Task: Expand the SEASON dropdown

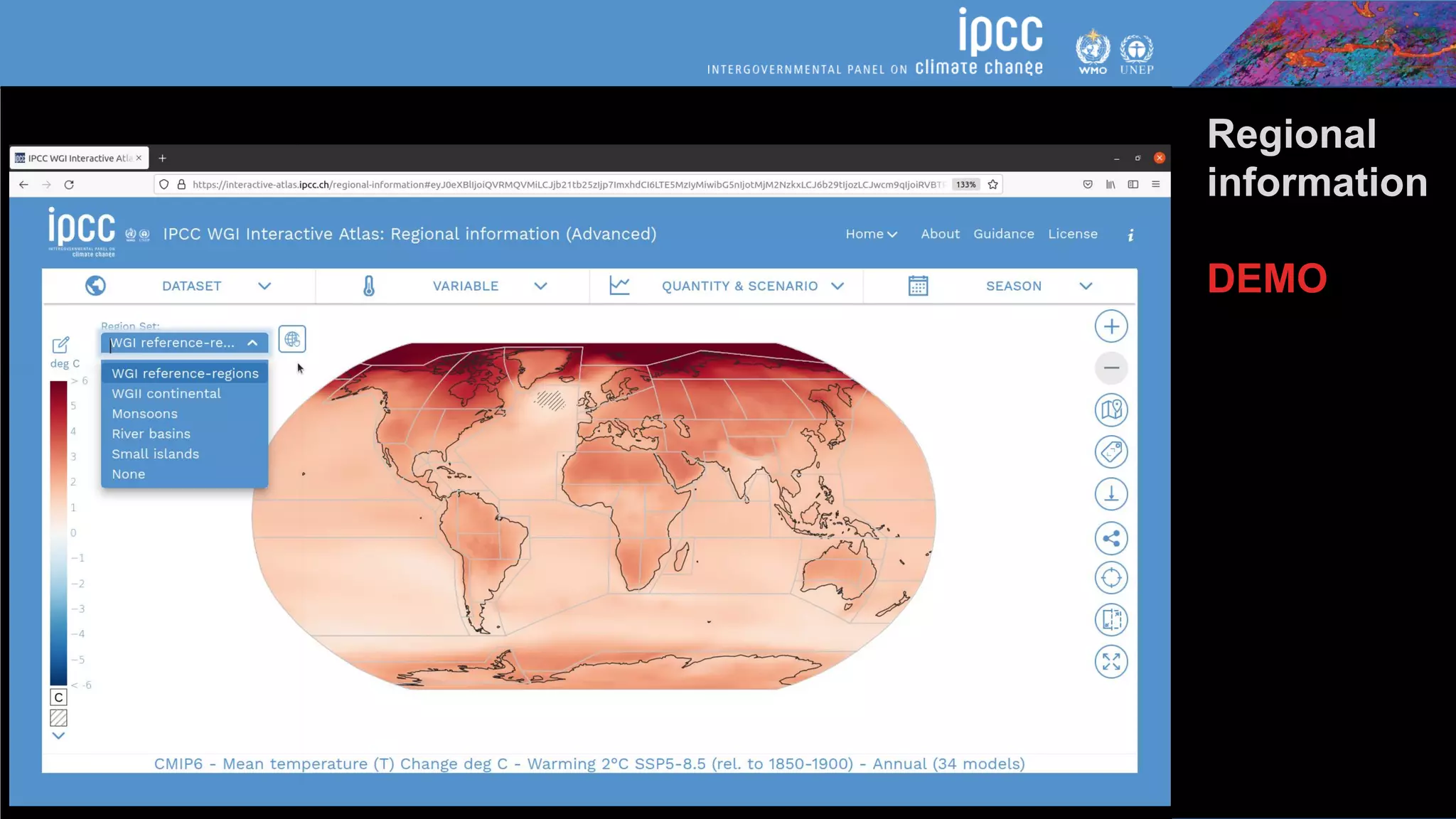Action: [x=1086, y=286]
